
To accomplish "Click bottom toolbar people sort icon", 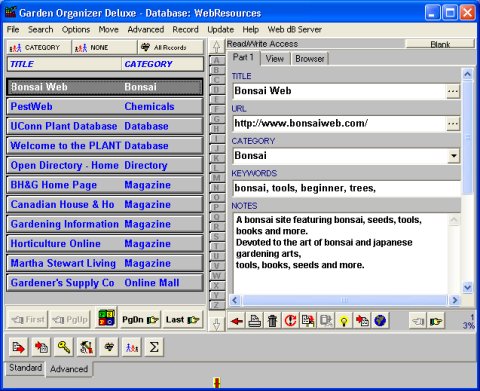I will [x=132, y=347].
